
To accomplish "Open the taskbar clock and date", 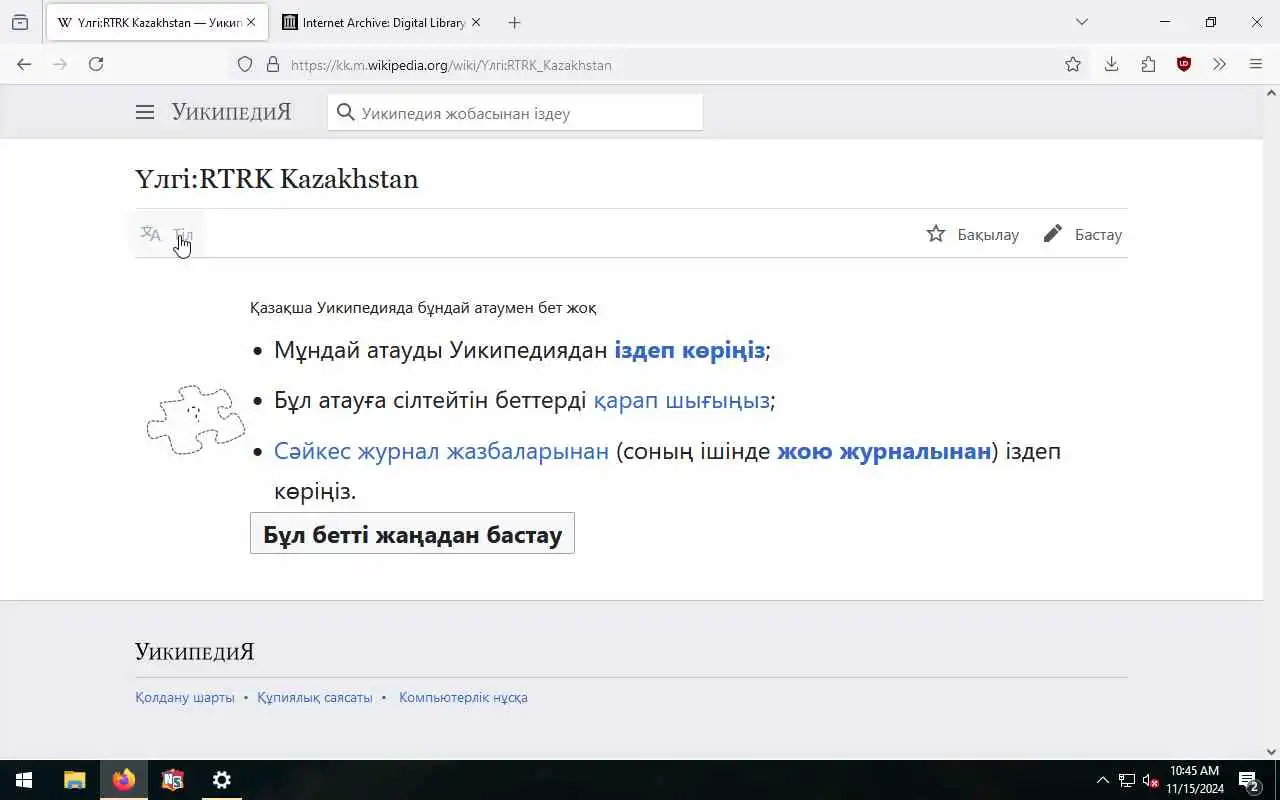I will coord(1194,780).
